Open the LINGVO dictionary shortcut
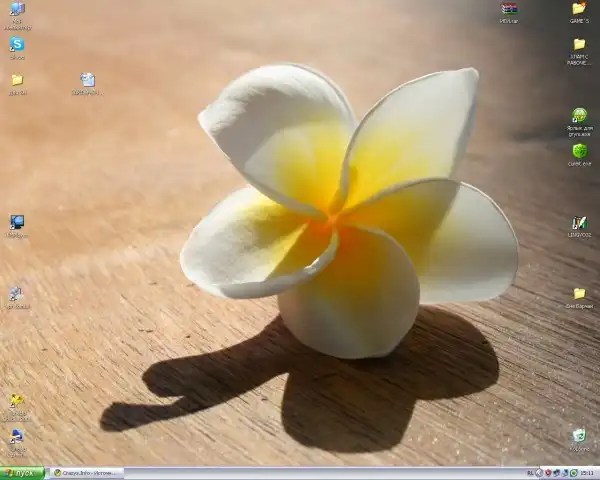The height and width of the screenshot is (480, 600). tap(579, 223)
